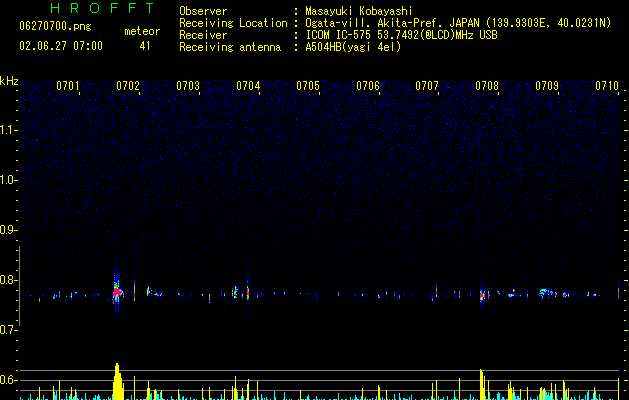Select the Ogata-vill. Akita-Pref. JAPAN location text
The width and height of the screenshot is (629, 400).
pyautogui.click(x=458, y=23)
